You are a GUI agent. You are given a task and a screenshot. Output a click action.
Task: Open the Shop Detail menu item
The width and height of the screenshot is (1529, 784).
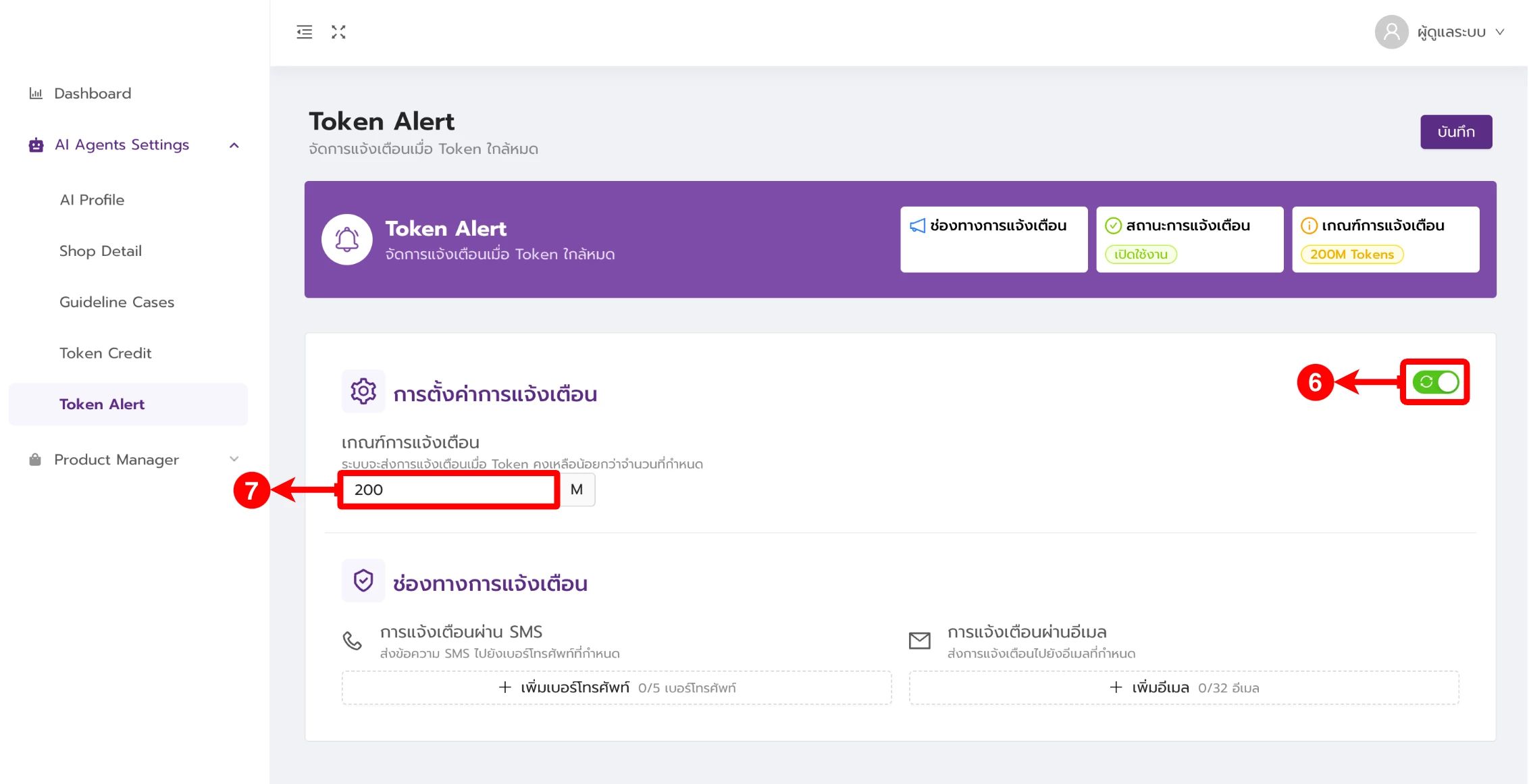[x=101, y=251]
